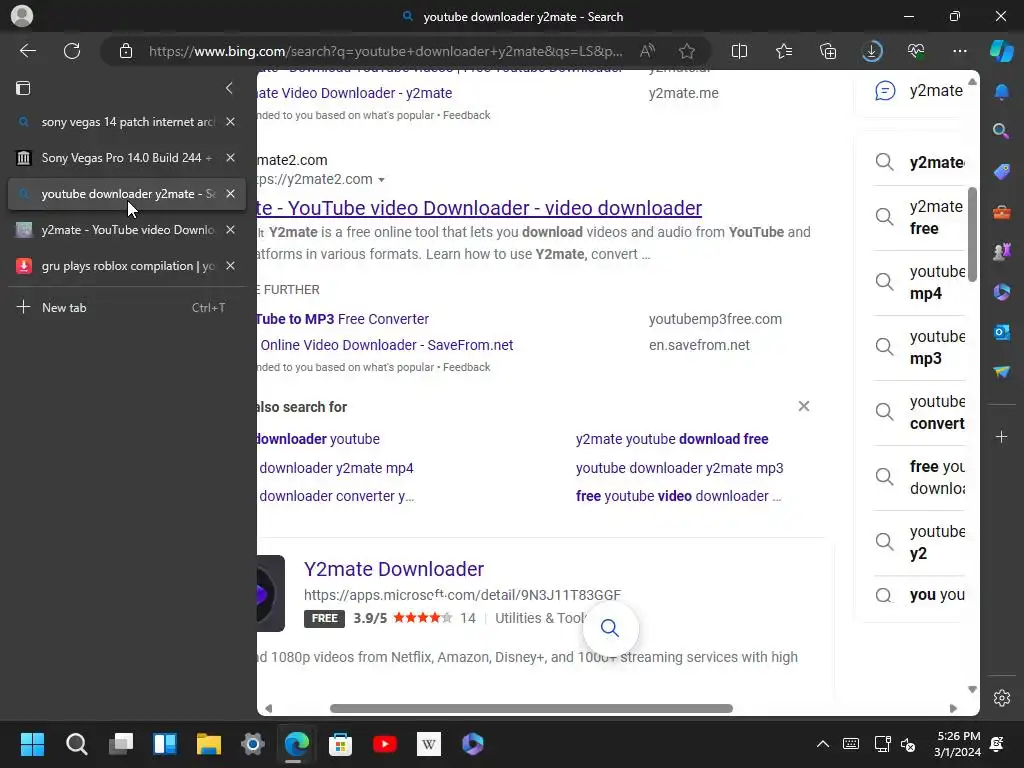Open the Favorites list icon
1024x768 pixels.
click(784, 51)
